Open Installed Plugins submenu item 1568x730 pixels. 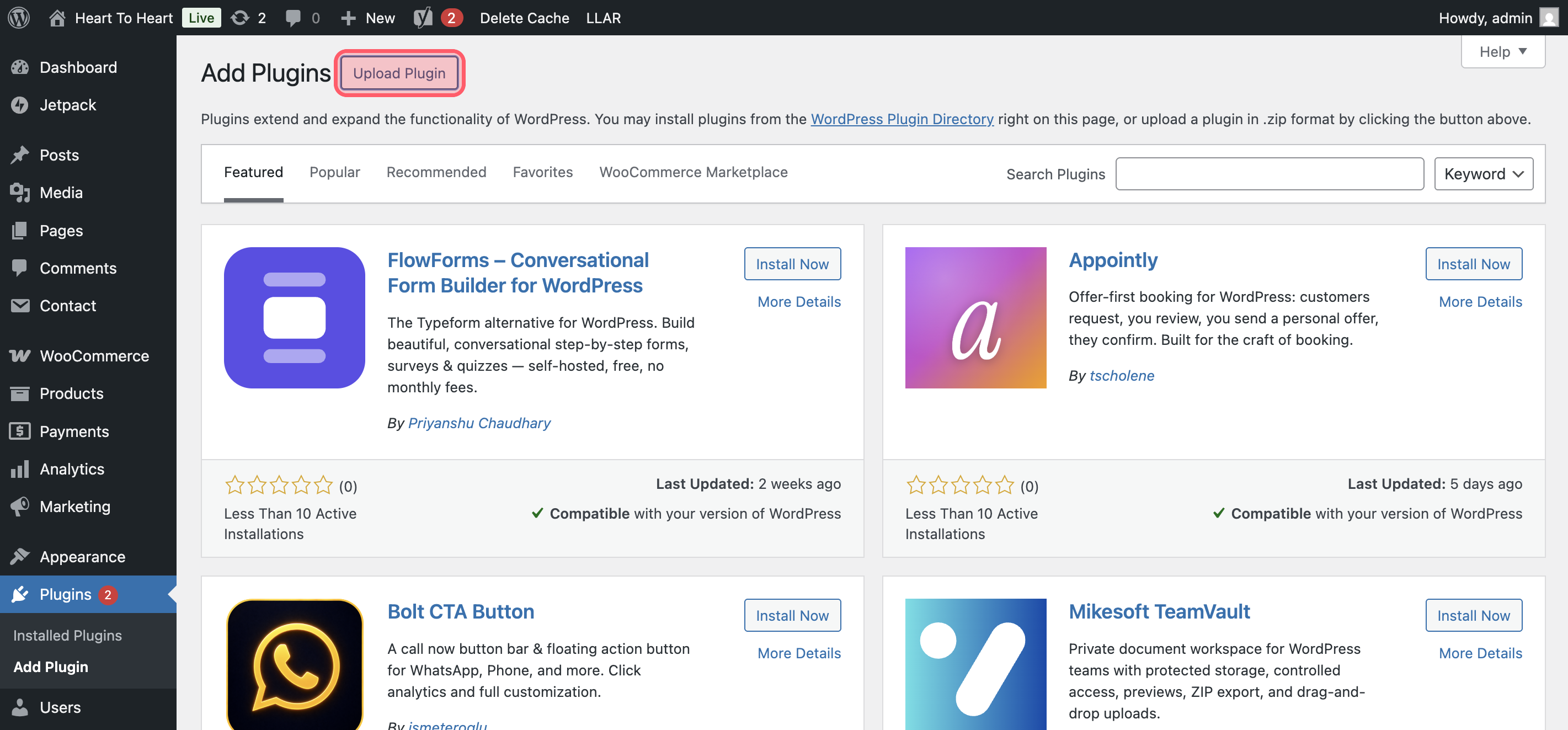pyautogui.click(x=67, y=635)
